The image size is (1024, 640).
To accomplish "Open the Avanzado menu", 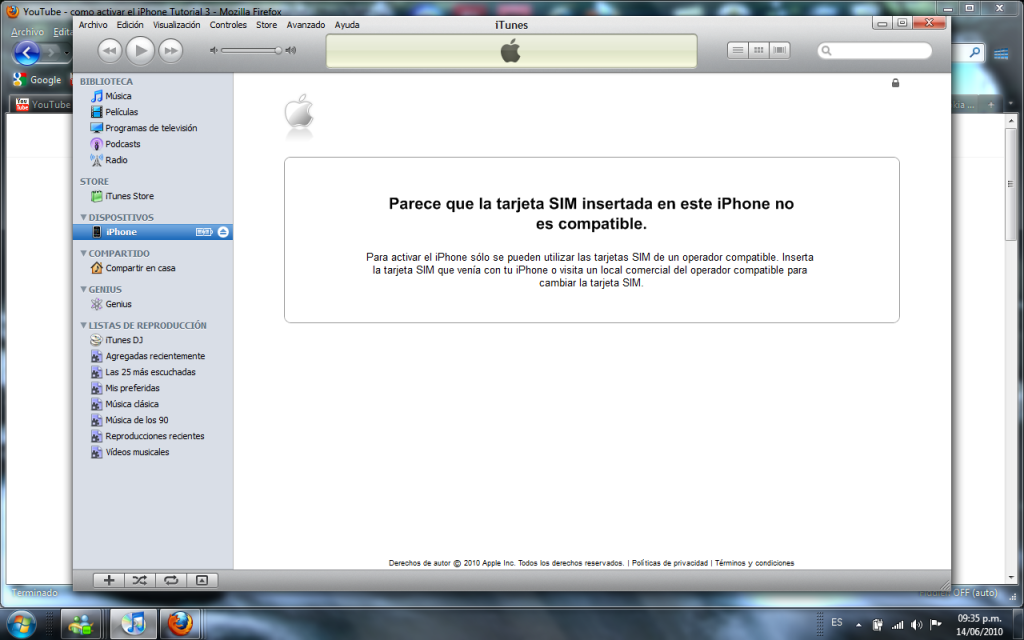I will 306,25.
